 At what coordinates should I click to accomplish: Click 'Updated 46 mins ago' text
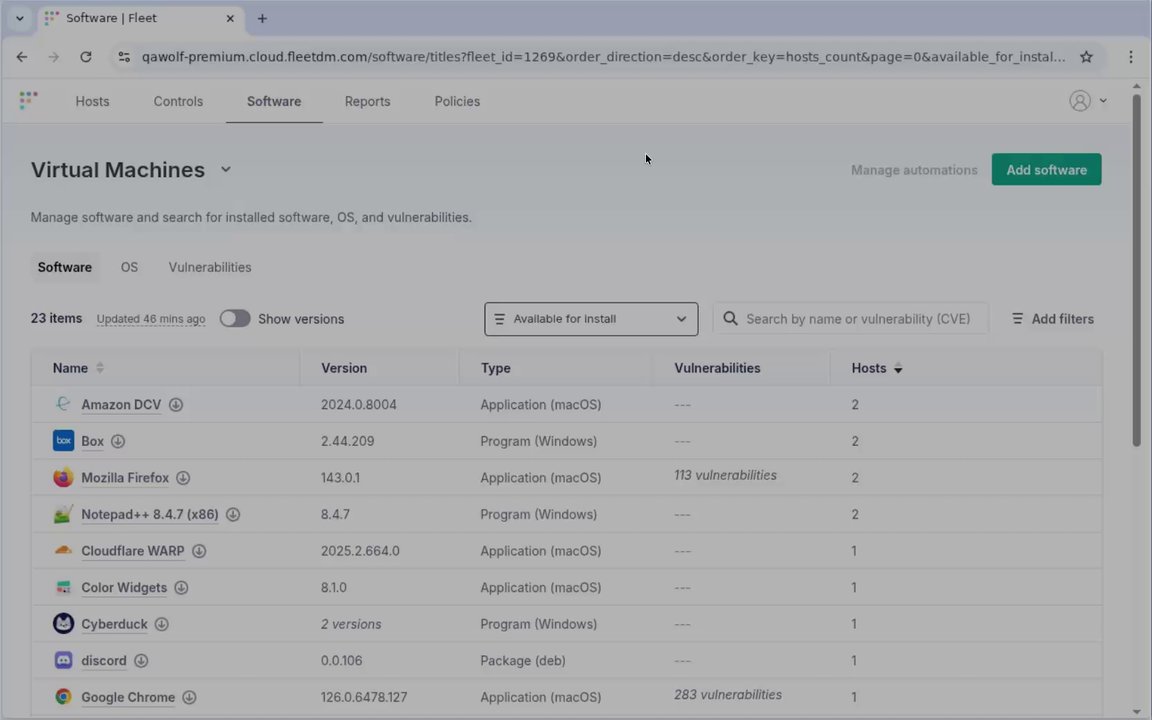[151, 319]
